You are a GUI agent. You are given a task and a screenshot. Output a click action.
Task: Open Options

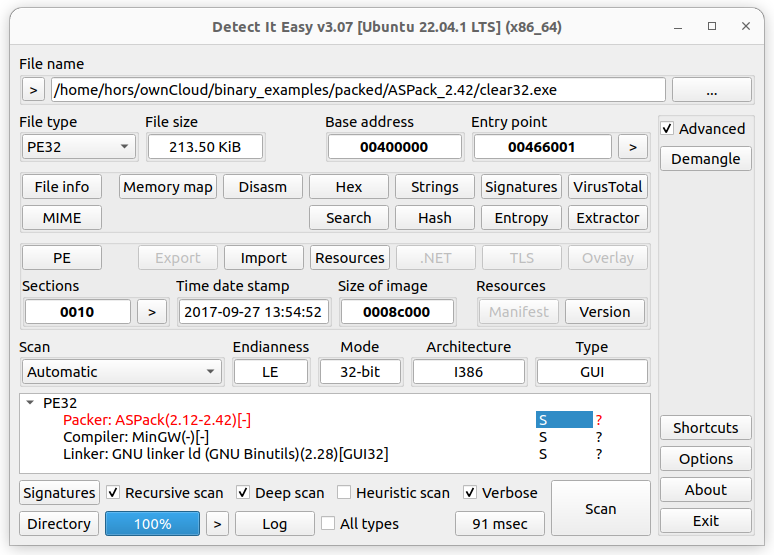tap(705, 459)
